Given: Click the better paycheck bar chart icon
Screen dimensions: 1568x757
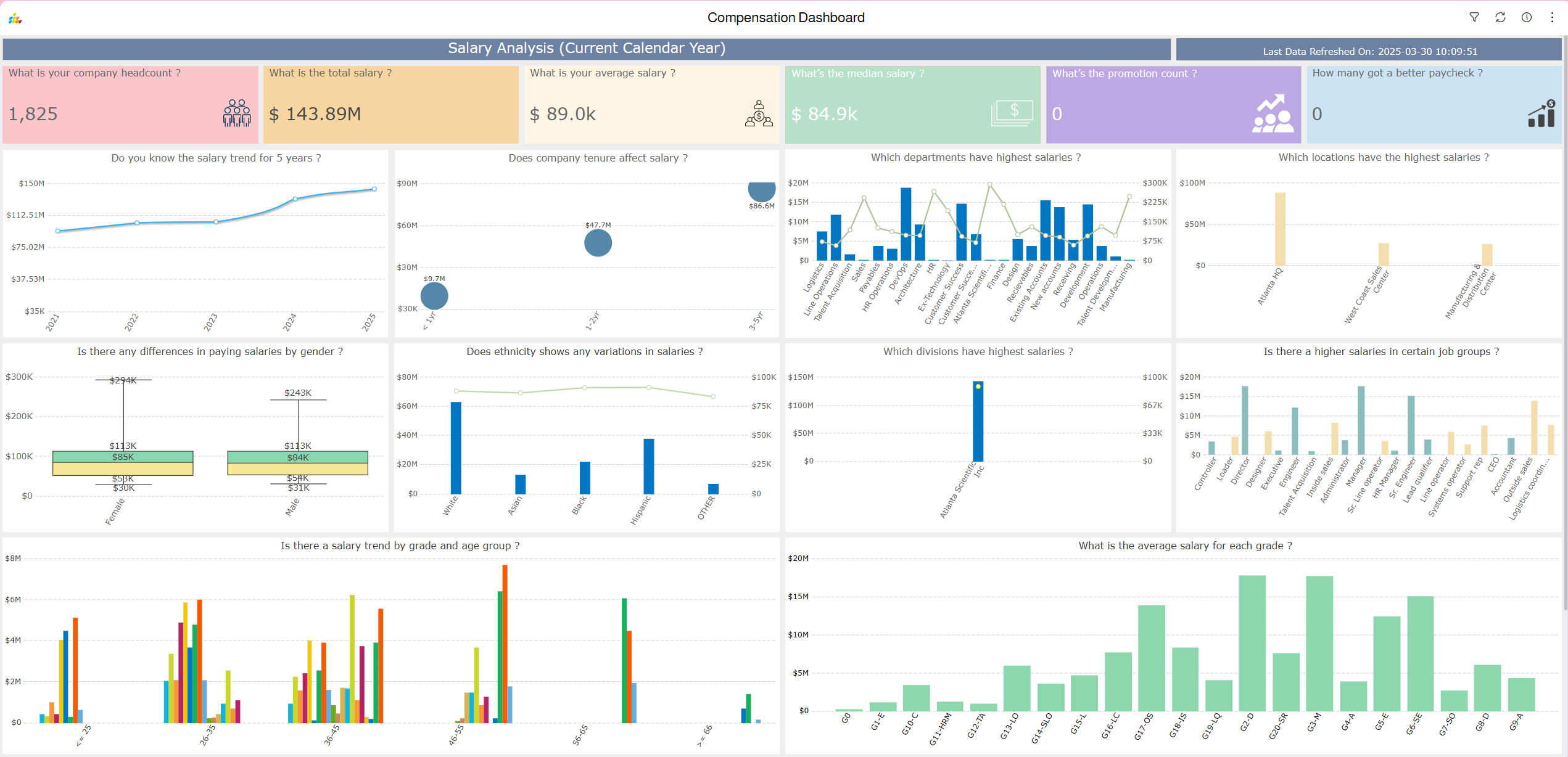Looking at the screenshot, I should (1541, 113).
